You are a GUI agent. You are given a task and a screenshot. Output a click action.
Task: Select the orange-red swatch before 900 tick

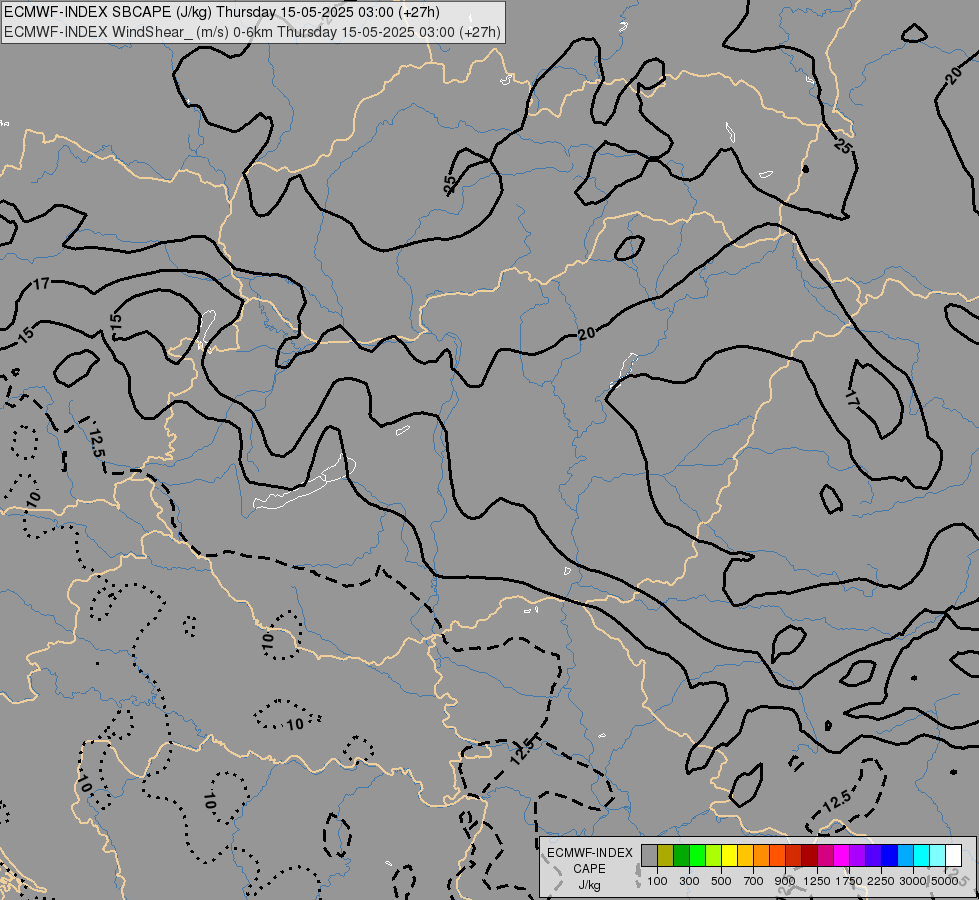(777, 856)
